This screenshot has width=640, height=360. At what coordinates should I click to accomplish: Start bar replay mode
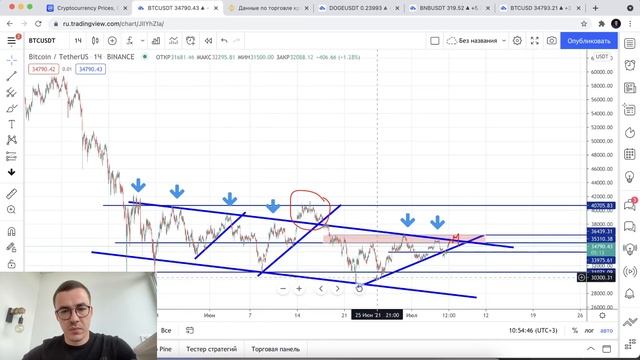pos(208,40)
